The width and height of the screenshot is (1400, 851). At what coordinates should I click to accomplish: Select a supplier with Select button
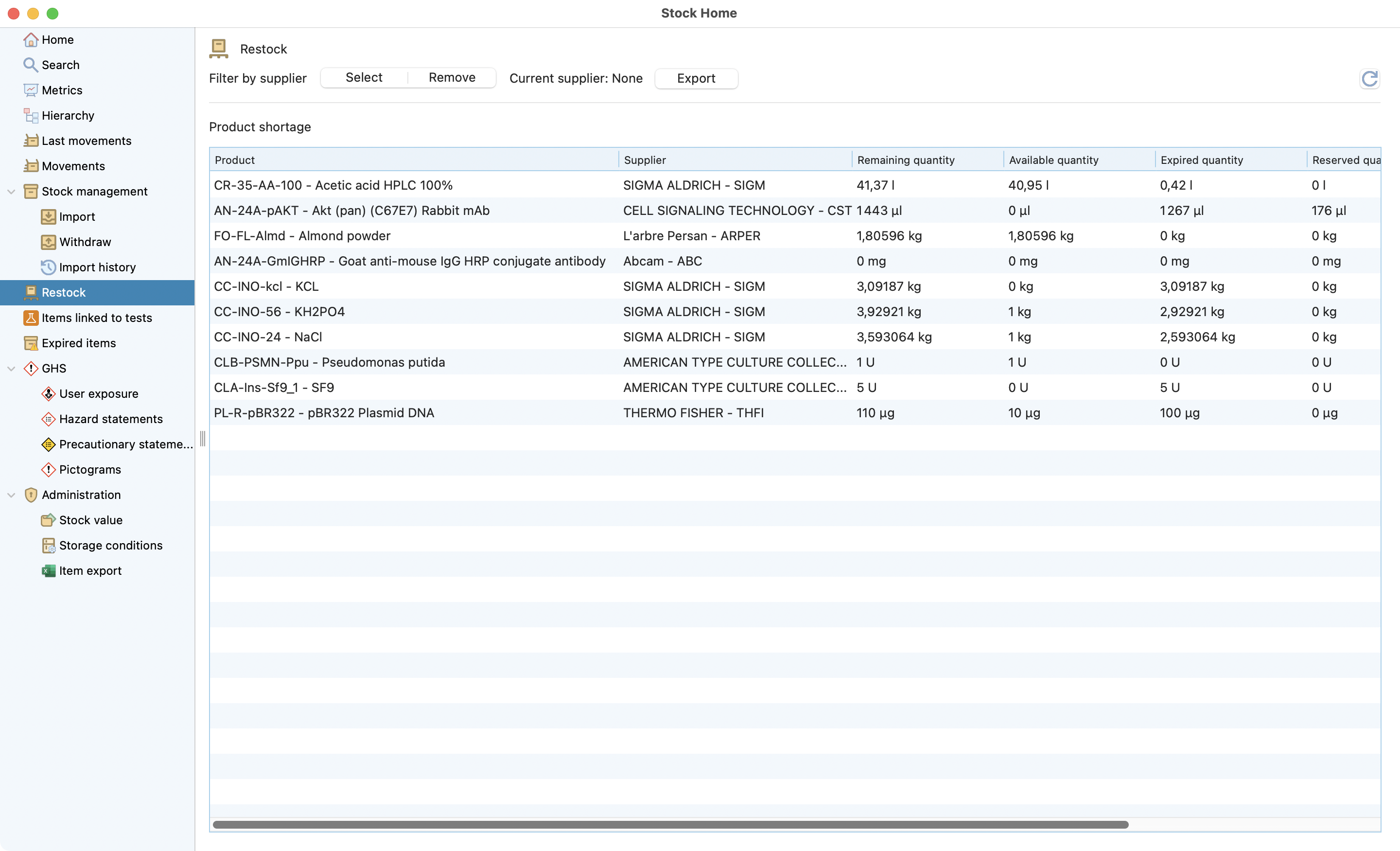[364, 78]
